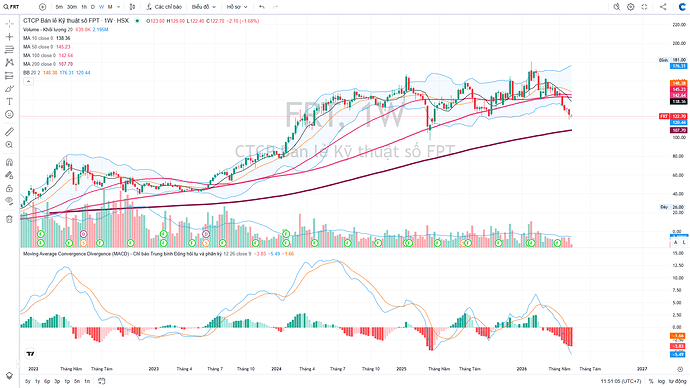Select the 5y date range
Viewport: 690px width, 388px height.
pos(28,381)
